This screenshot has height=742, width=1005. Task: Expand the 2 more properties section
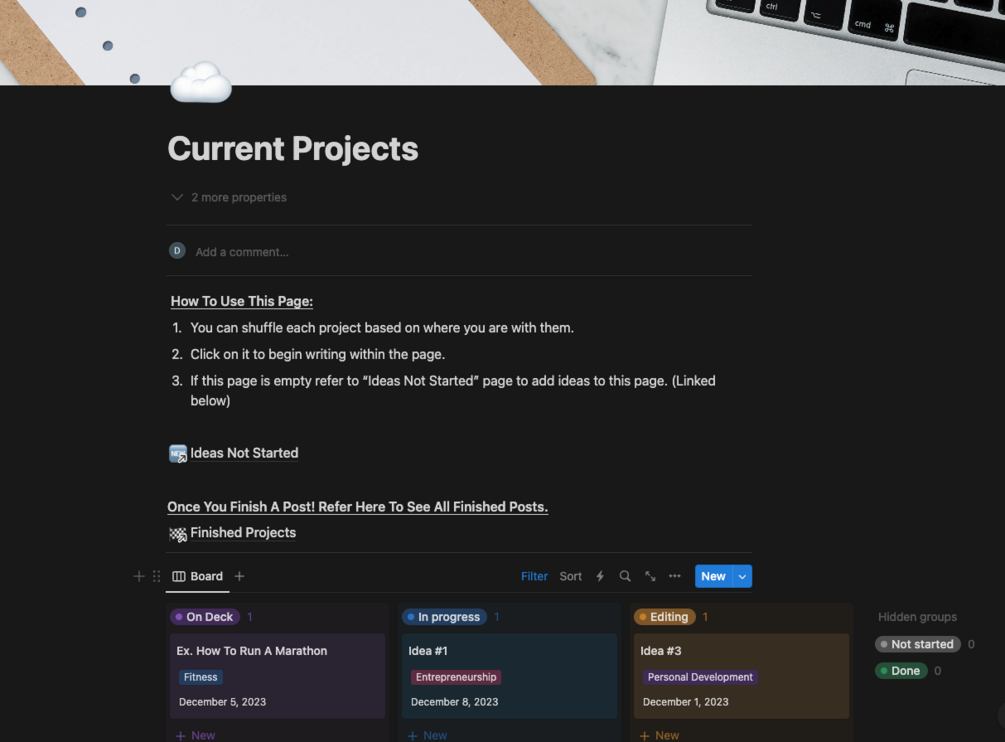pyautogui.click(x=229, y=197)
